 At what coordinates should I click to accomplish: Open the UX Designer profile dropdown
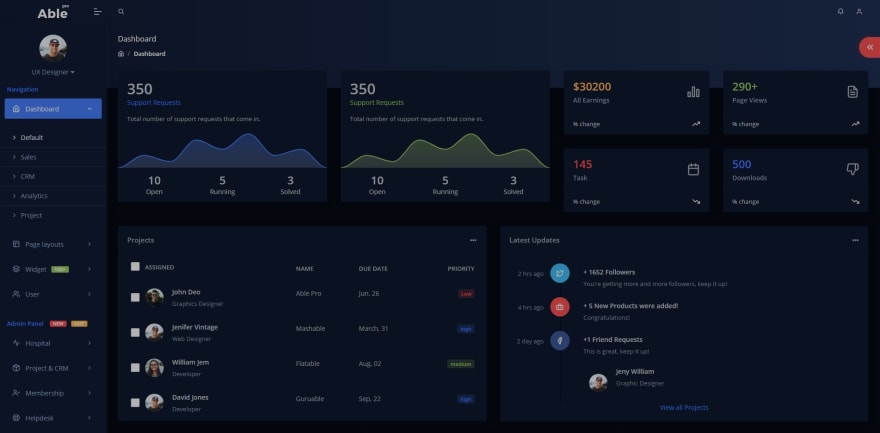tap(53, 72)
